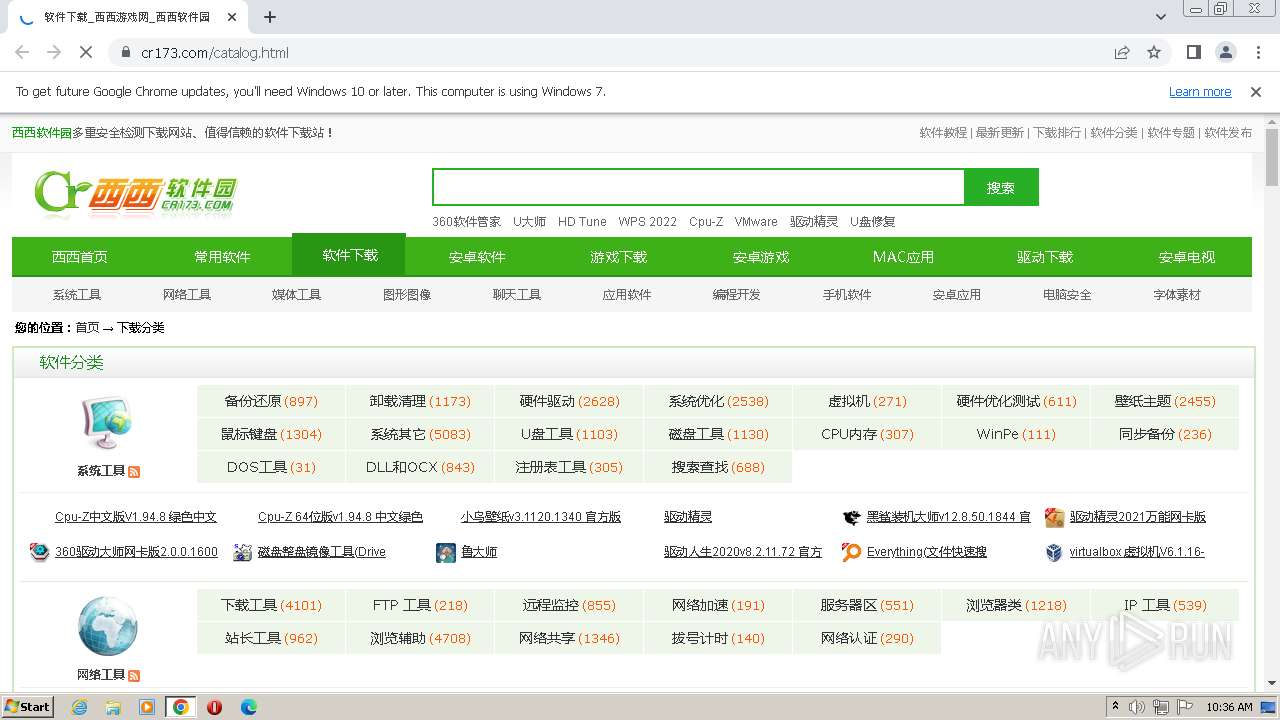Launch Internet Explorer from taskbar
Image resolution: width=1280 pixels, height=720 pixels.
[79, 707]
